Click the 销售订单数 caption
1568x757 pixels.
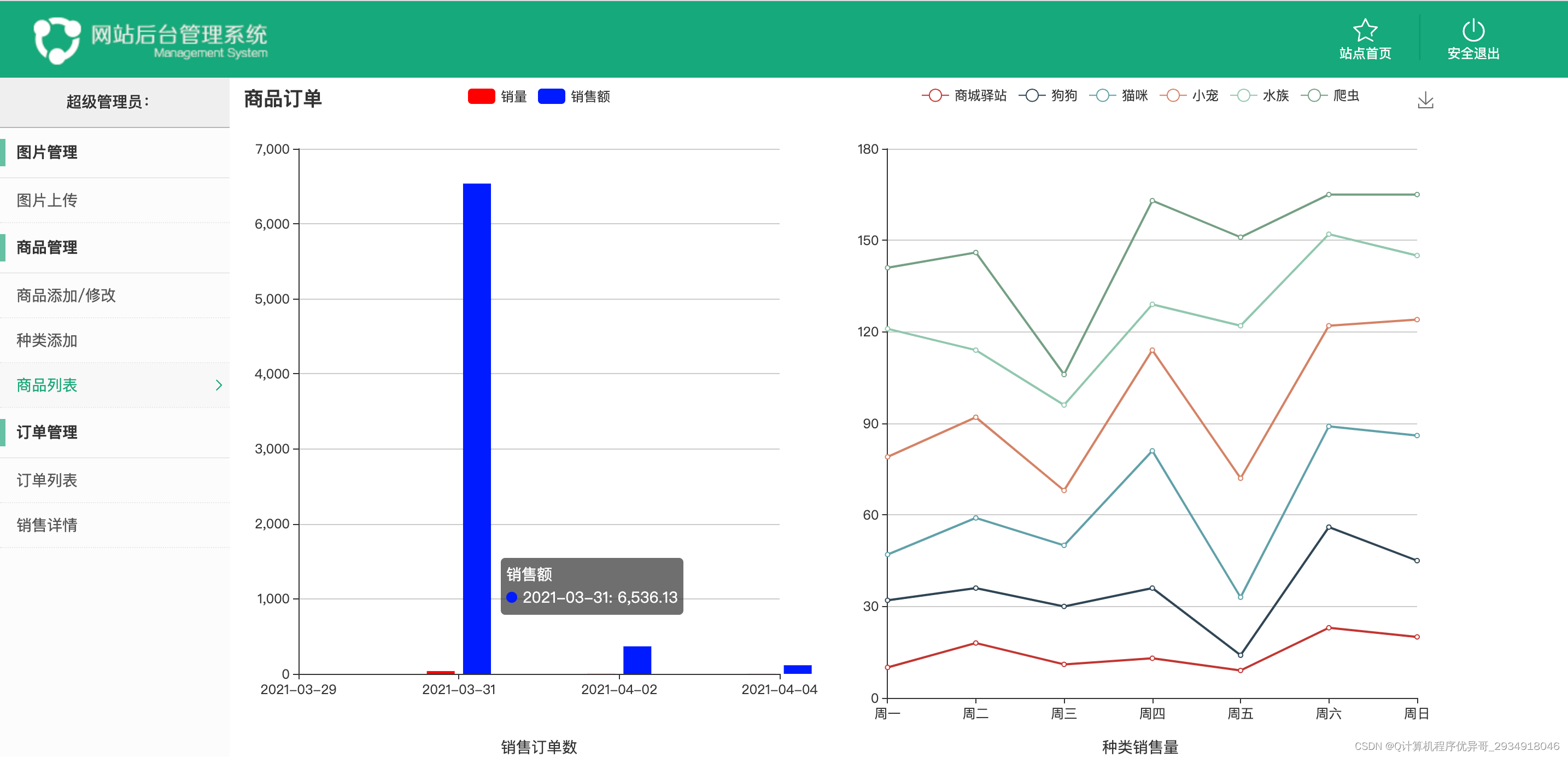pos(539,747)
